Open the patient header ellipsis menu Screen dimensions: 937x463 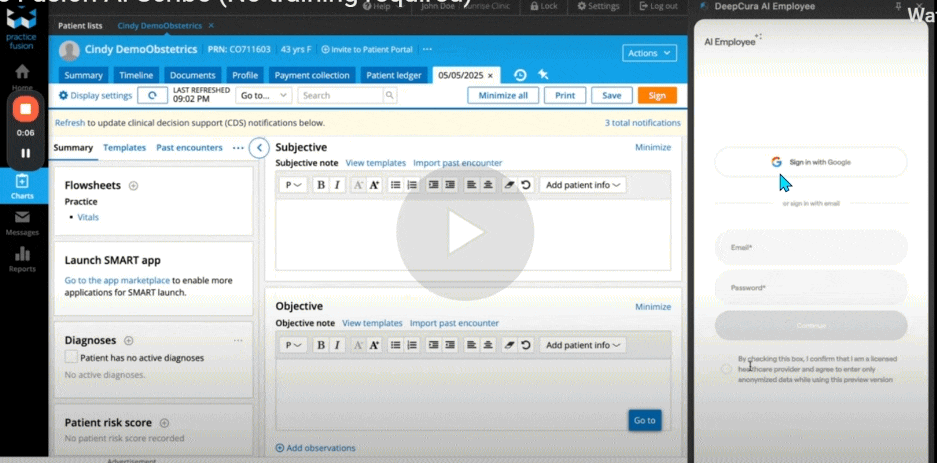(x=427, y=50)
